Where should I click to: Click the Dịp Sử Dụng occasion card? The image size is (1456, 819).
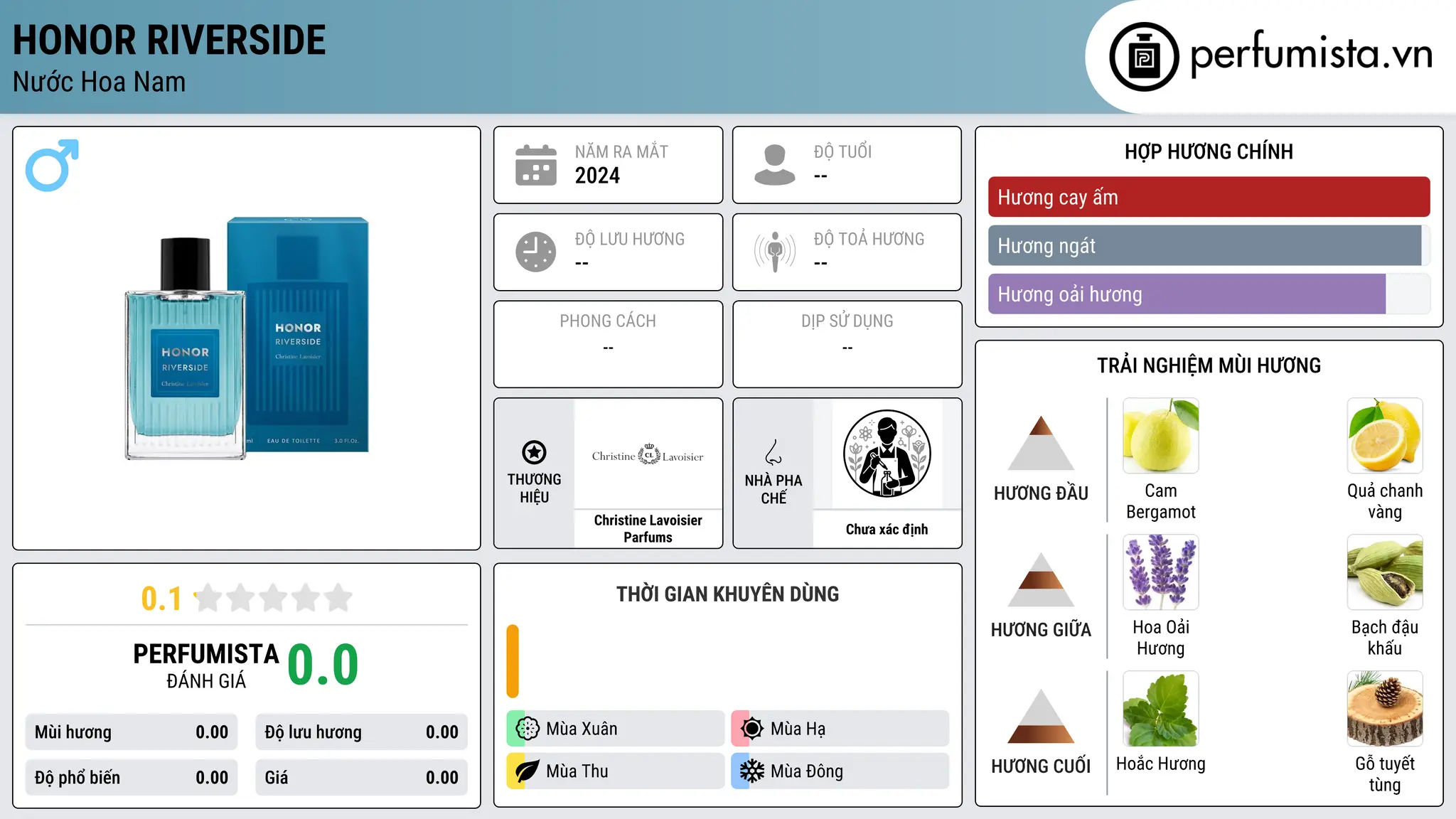847,344
